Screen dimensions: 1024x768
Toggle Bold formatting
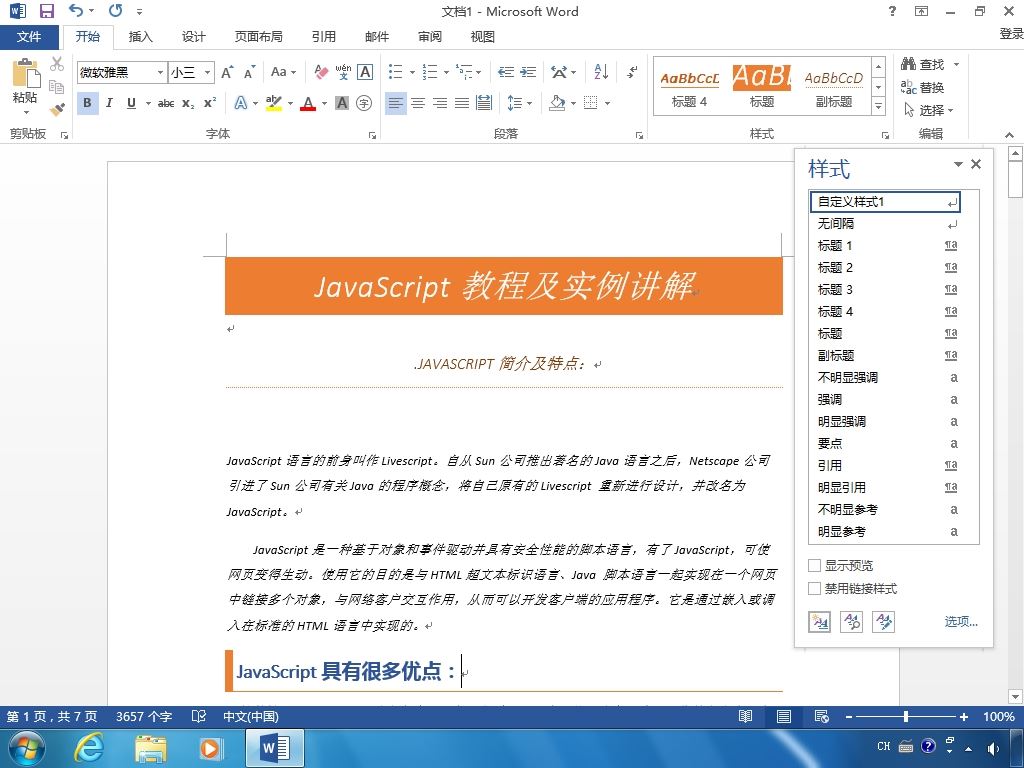coord(87,103)
